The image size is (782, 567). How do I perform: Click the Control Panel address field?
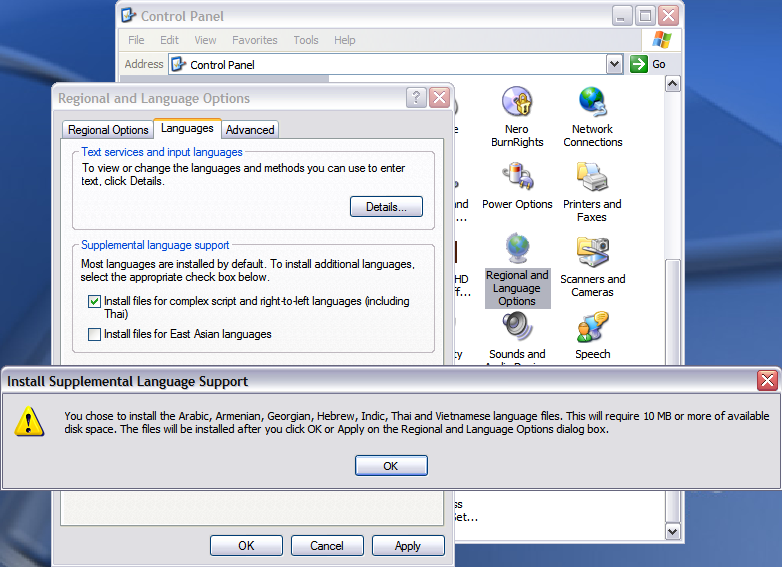(395, 64)
